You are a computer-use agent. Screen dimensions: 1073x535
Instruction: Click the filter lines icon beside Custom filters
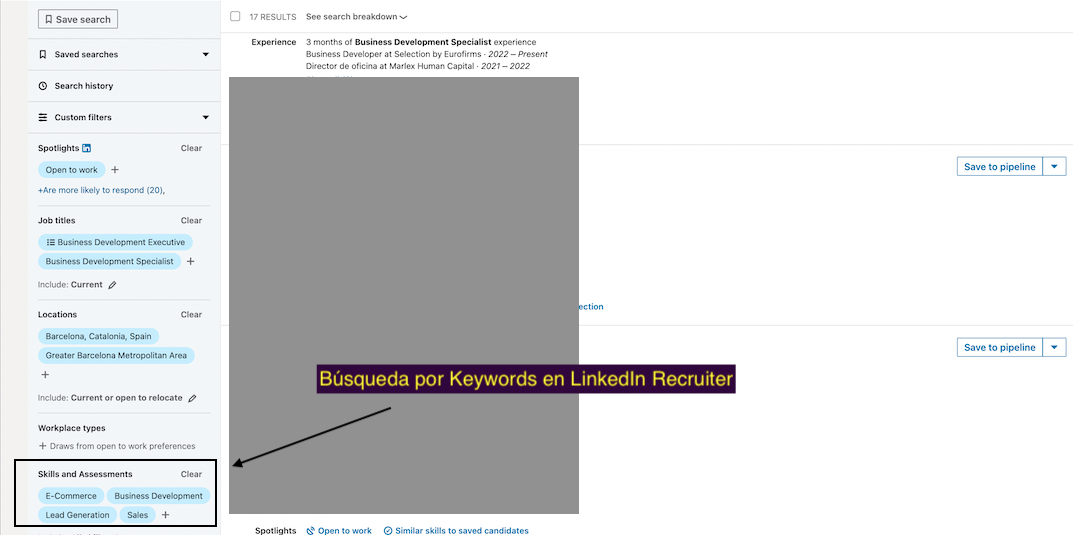point(43,117)
